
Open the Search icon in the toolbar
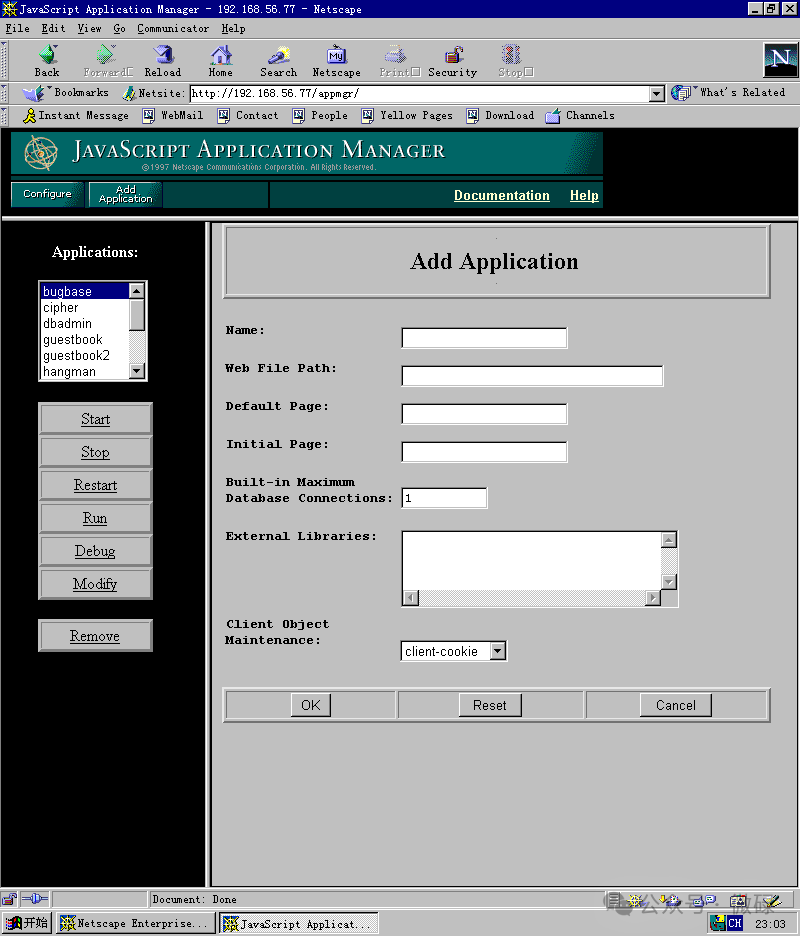(x=278, y=60)
